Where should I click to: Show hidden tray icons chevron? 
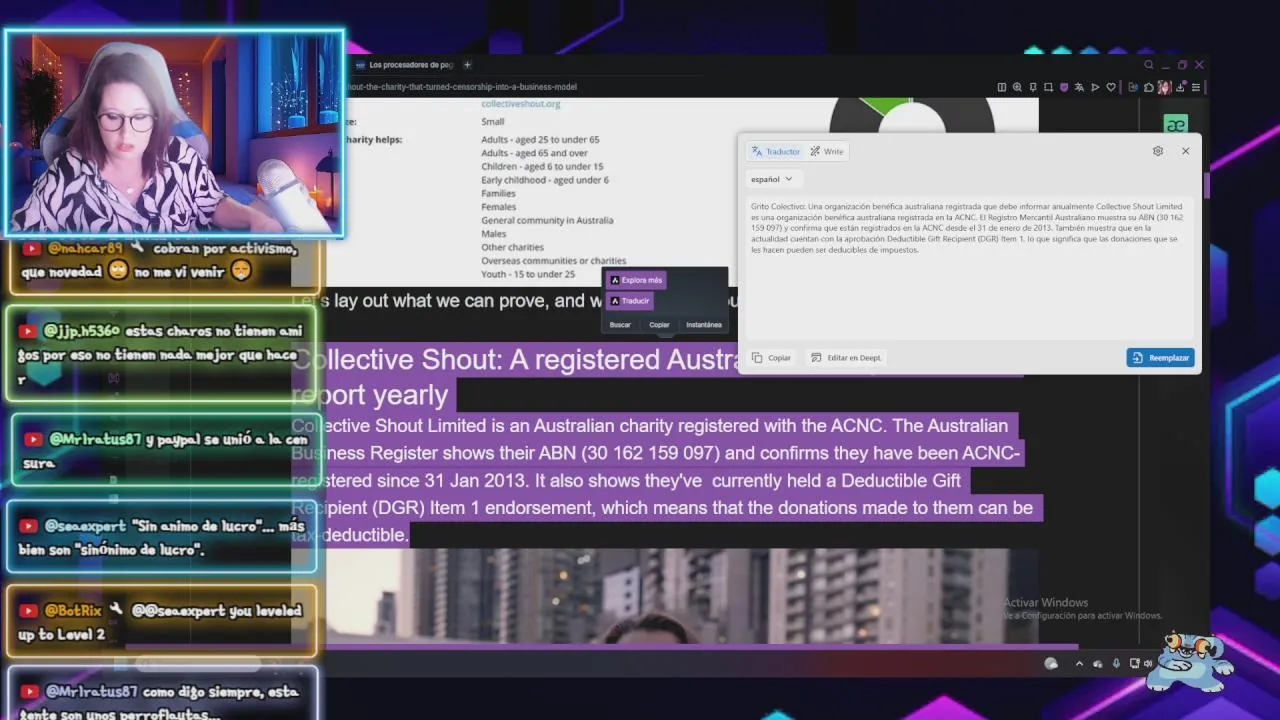pyautogui.click(x=1079, y=664)
